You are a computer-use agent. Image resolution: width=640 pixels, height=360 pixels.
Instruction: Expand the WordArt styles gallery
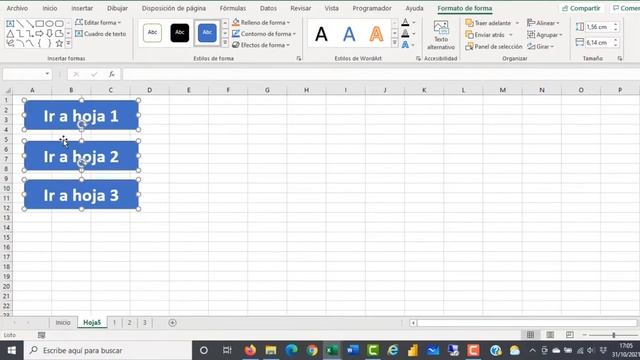point(394,43)
